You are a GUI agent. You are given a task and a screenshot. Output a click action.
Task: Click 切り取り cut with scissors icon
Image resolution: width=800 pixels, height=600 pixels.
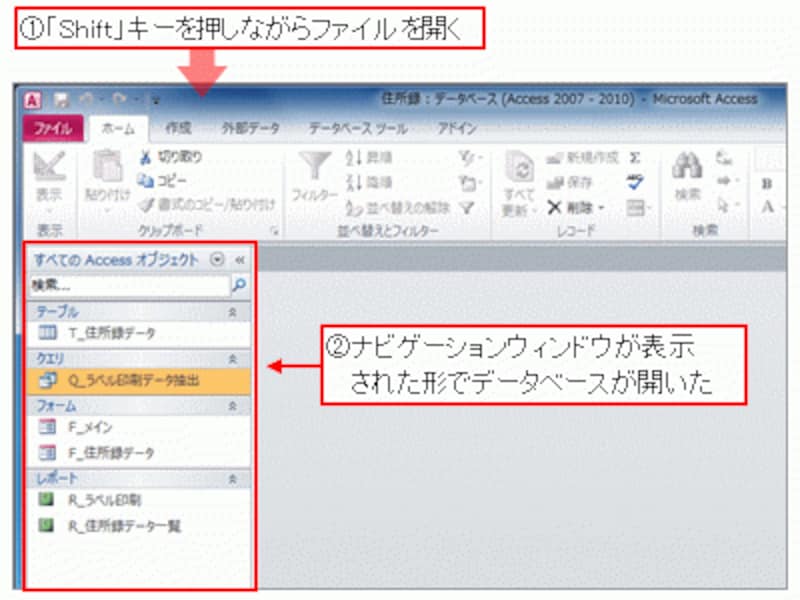pos(170,157)
